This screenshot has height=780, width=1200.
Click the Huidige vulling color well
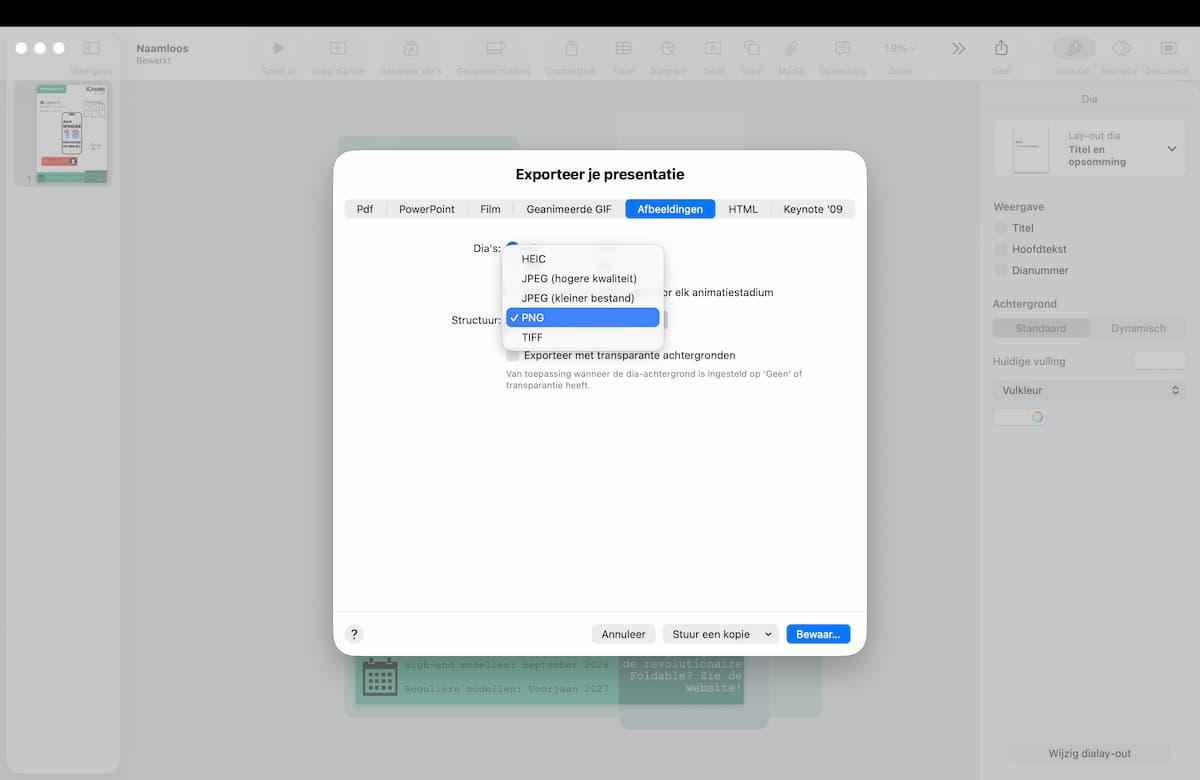coord(1159,361)
